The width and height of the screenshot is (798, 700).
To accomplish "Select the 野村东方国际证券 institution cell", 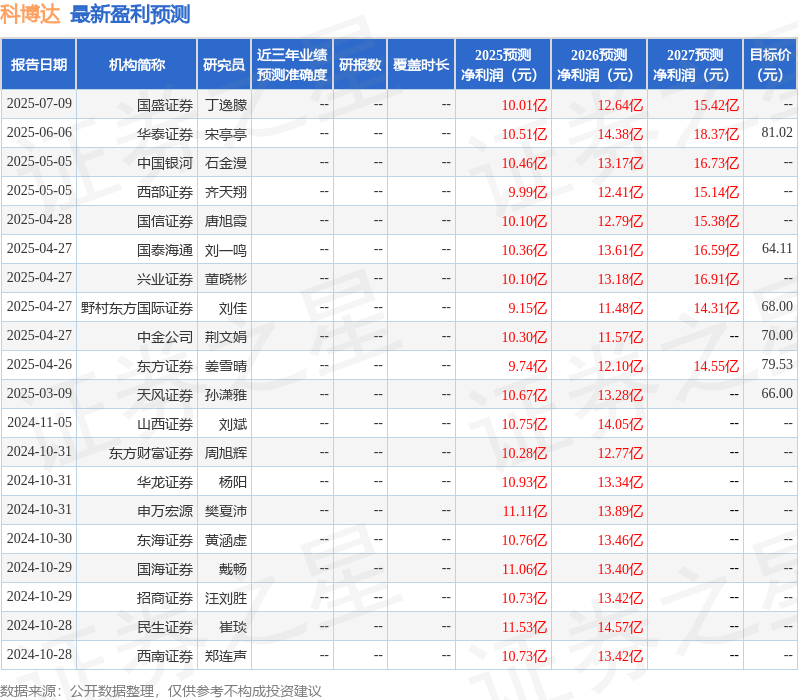I will pos(137,308).
